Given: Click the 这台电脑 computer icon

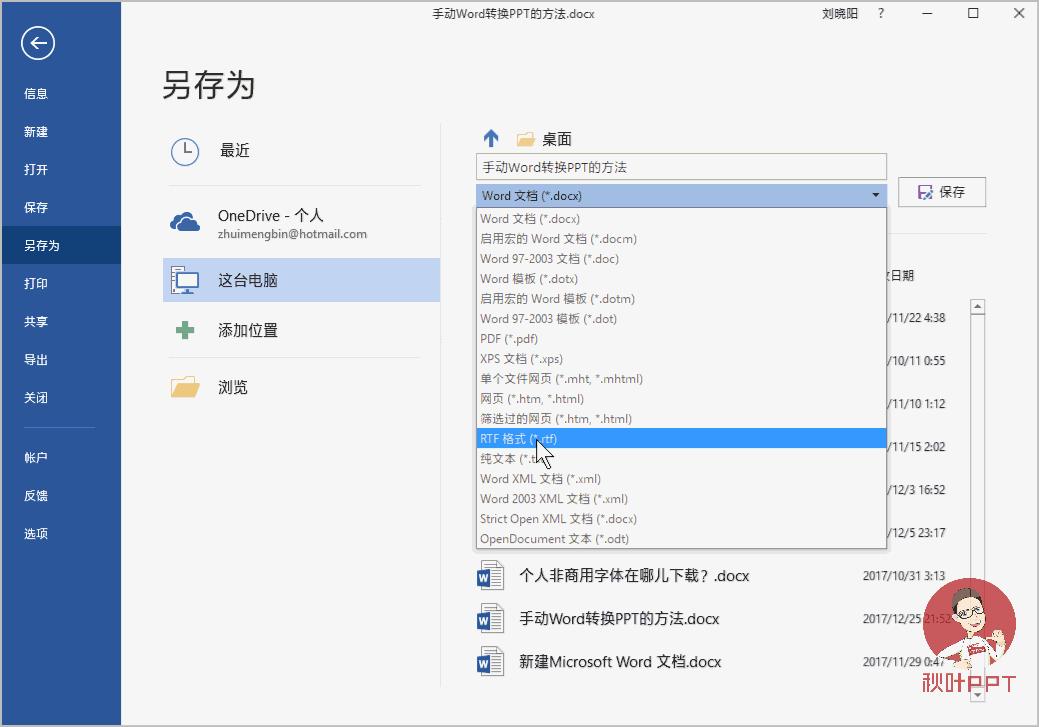Looking at the screenshot, I should (x=185, y=281).
